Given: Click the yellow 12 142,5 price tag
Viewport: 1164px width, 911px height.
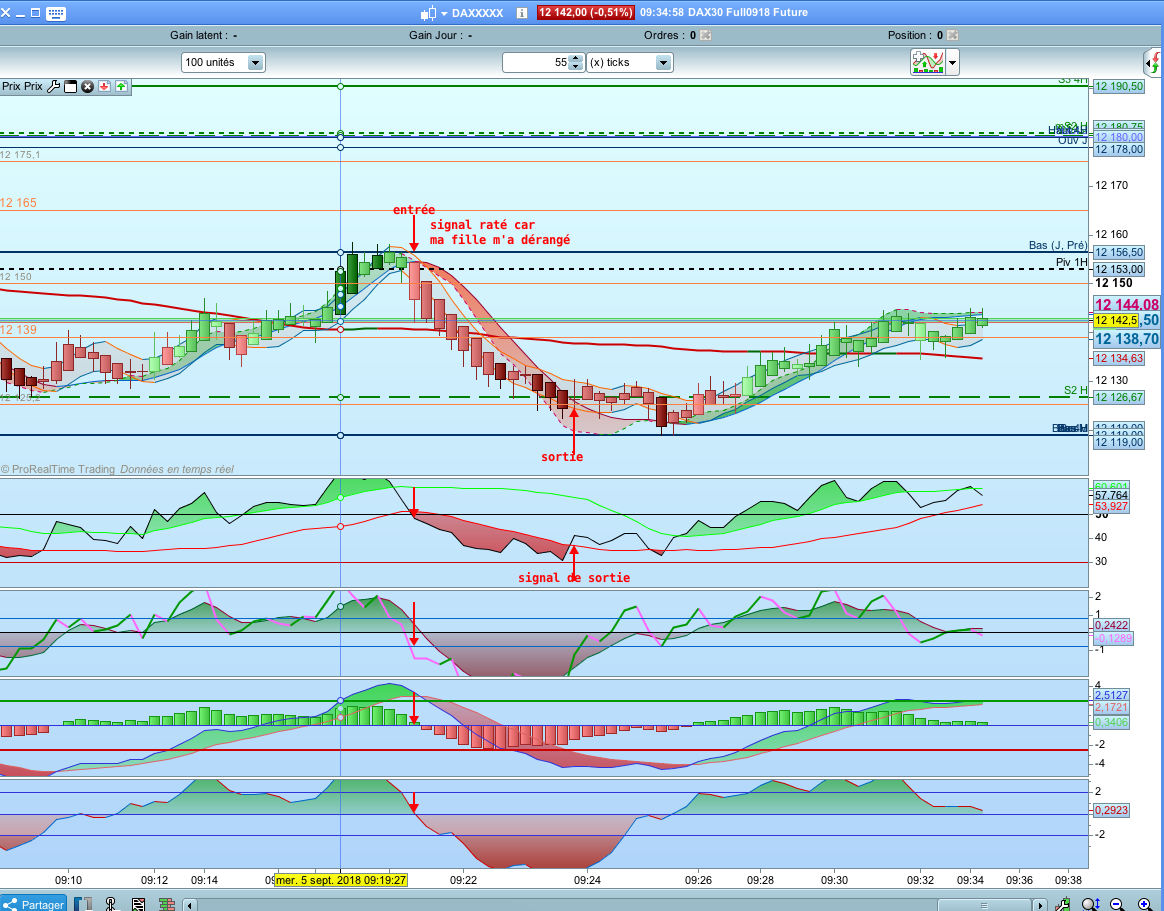Looking at the screenshot, I should click(x=1116, y=320).
